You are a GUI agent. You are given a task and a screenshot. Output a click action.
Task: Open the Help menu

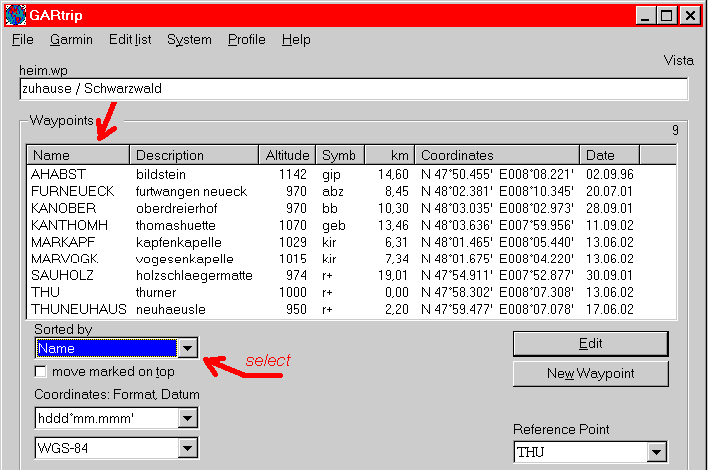pyautogui.click(x=296, y=40)
